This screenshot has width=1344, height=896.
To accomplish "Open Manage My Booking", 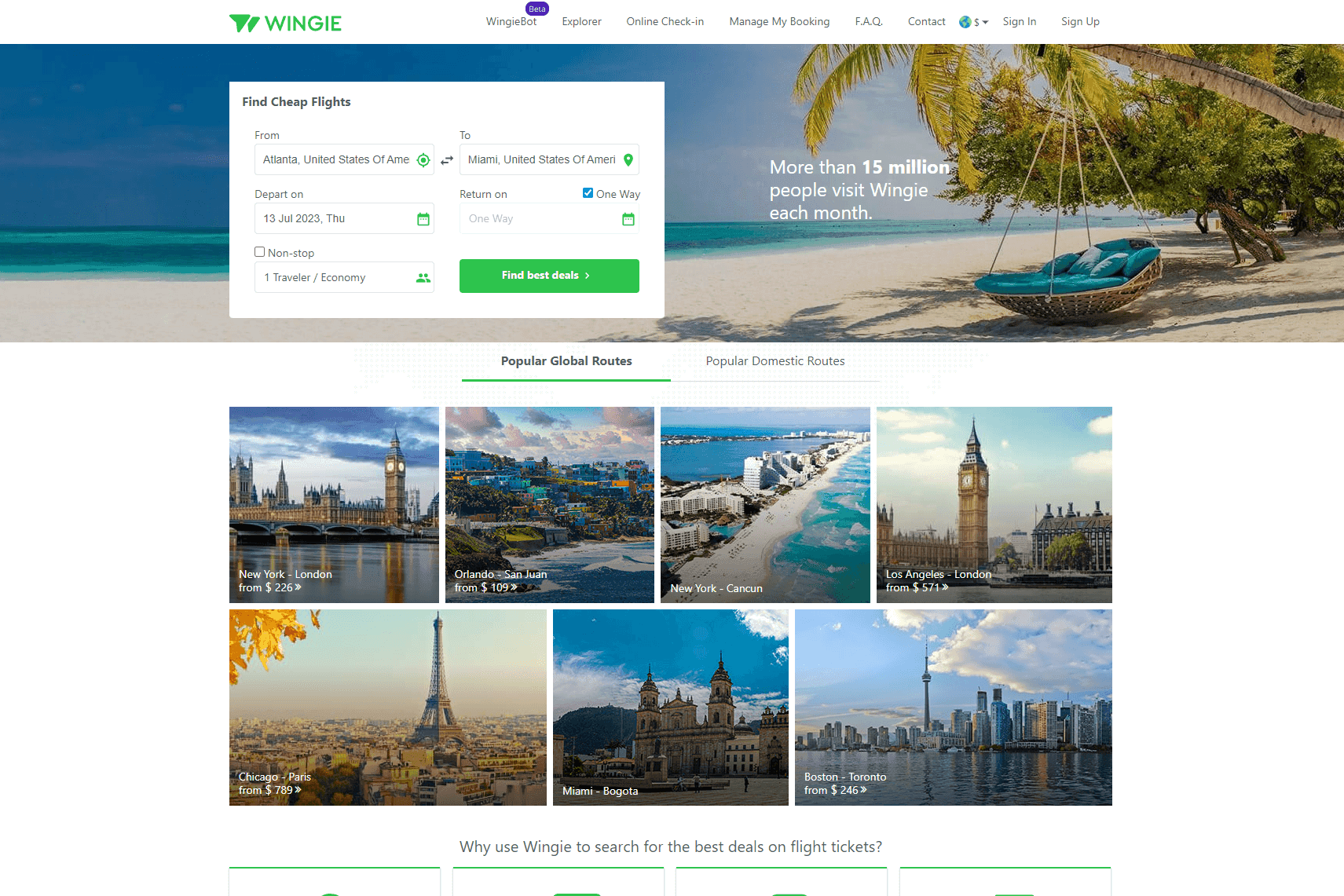I will click(x=779, y=22).
